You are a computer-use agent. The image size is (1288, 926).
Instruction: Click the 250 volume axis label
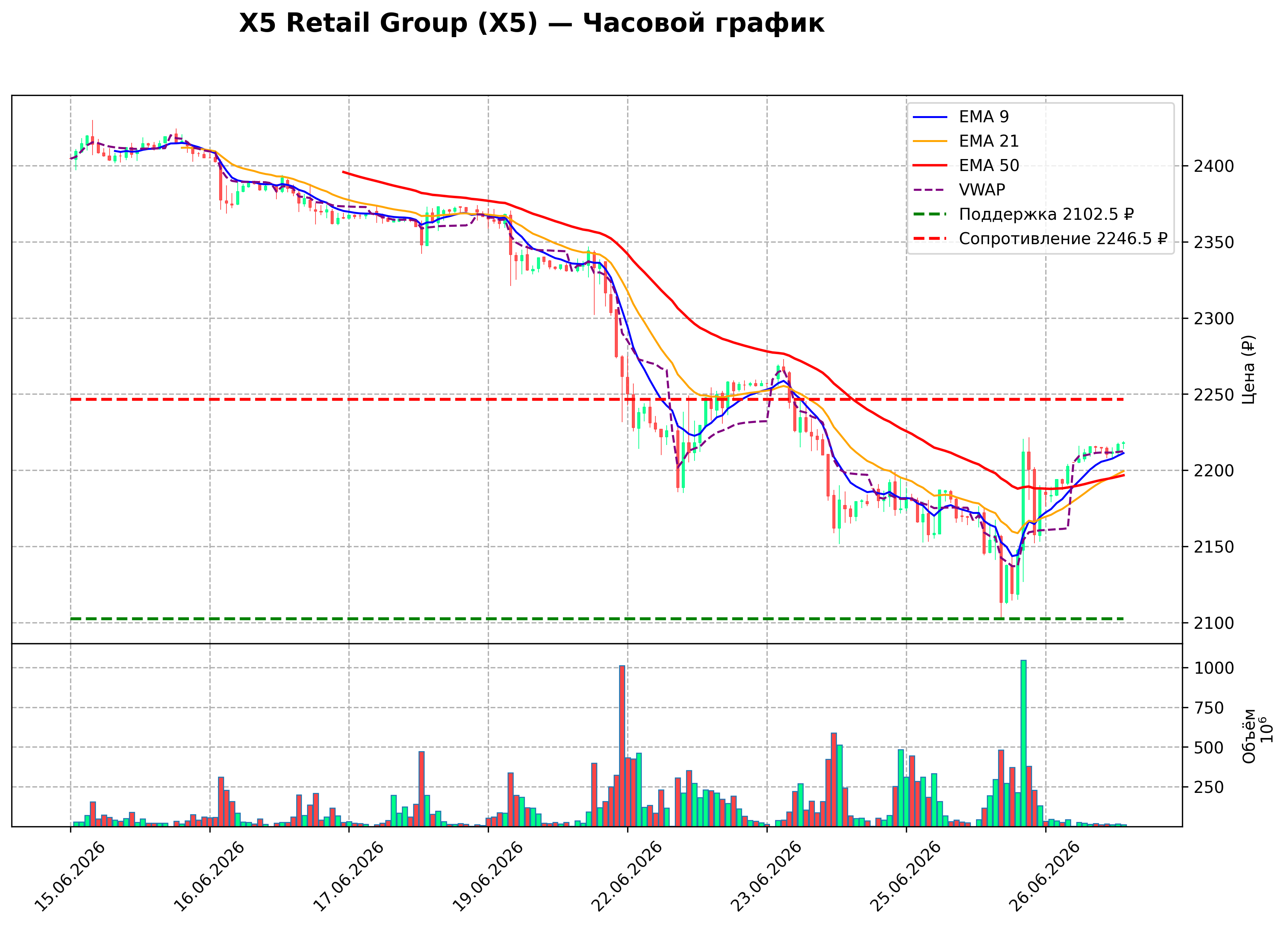click(1209, 787)
